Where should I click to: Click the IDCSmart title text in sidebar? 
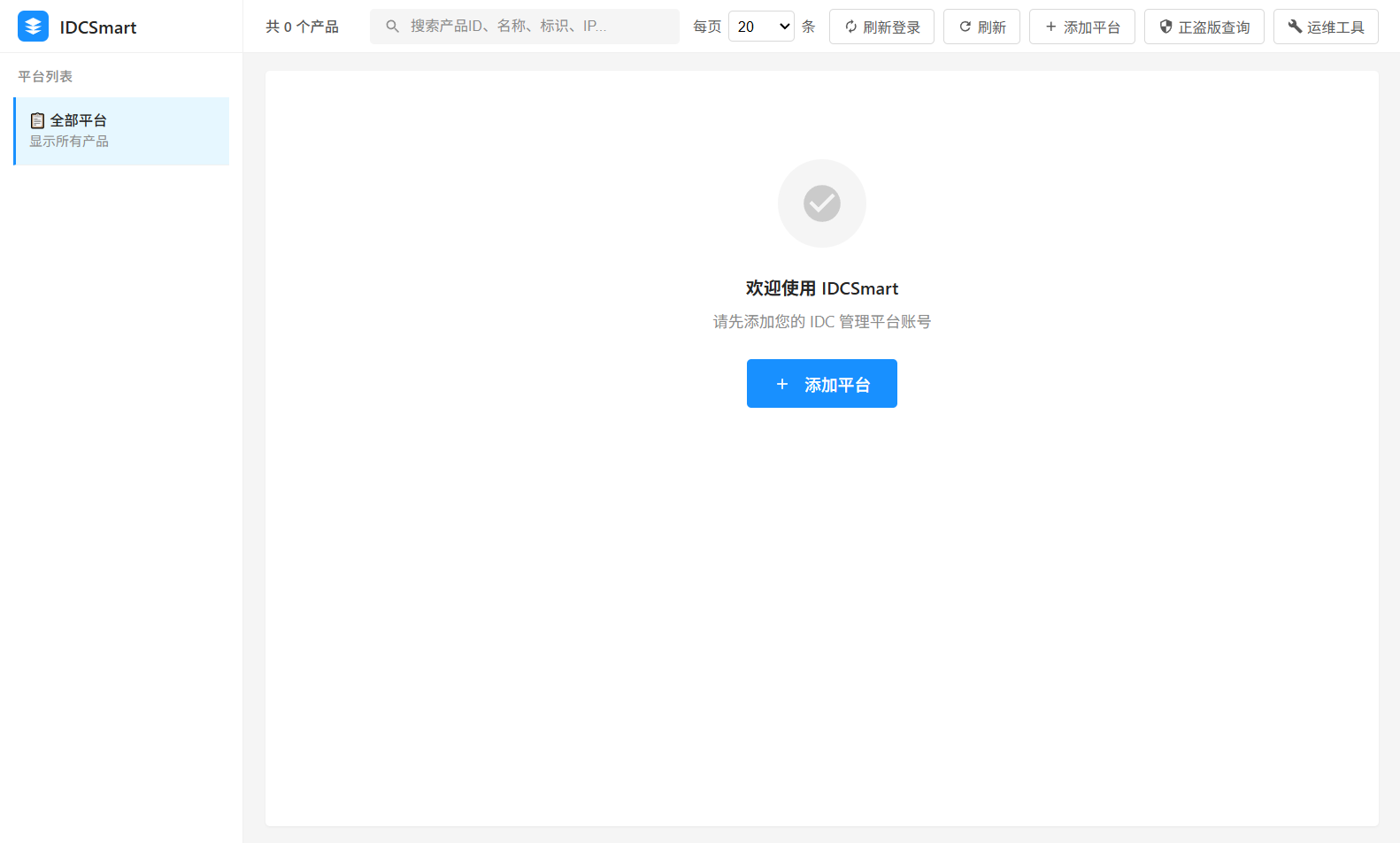98,27
